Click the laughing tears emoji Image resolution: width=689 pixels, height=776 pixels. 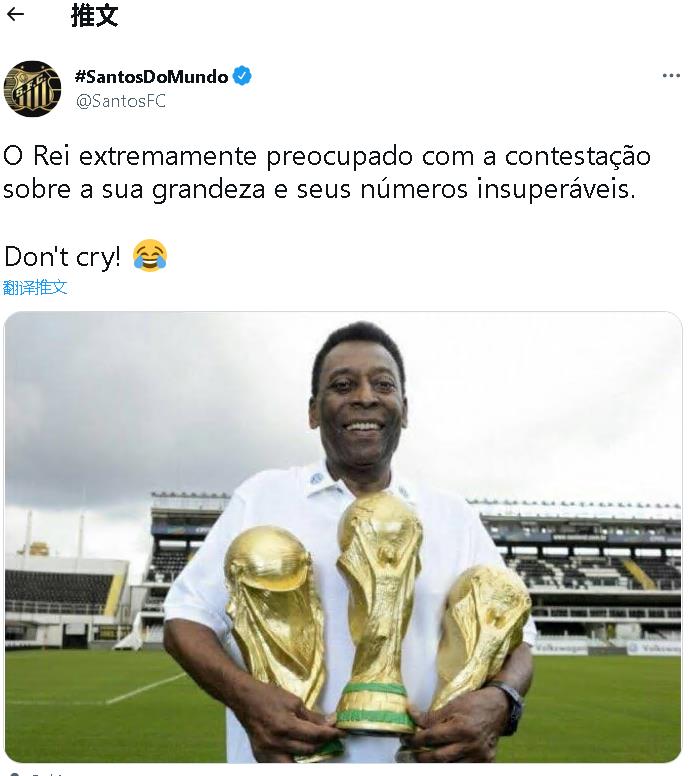(x=150, y=255)
